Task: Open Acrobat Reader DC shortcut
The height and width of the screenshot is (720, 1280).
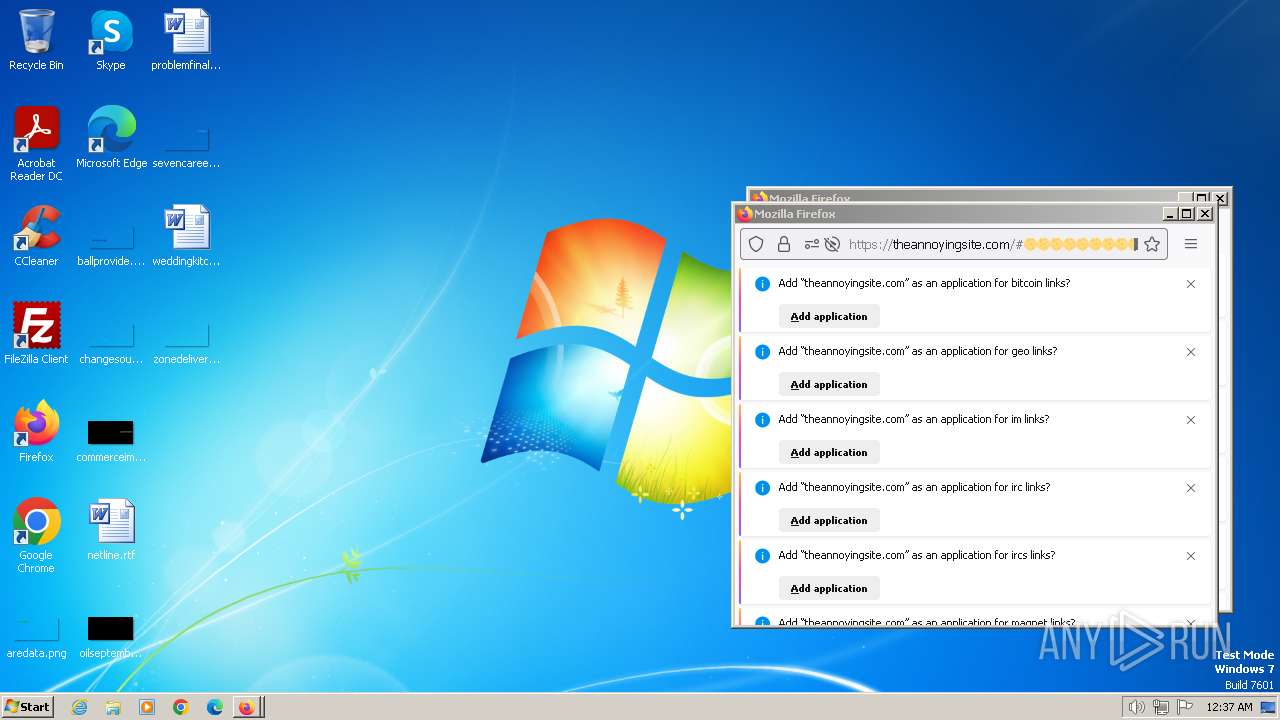Action: pyautogui.click(x=36, y=144)
